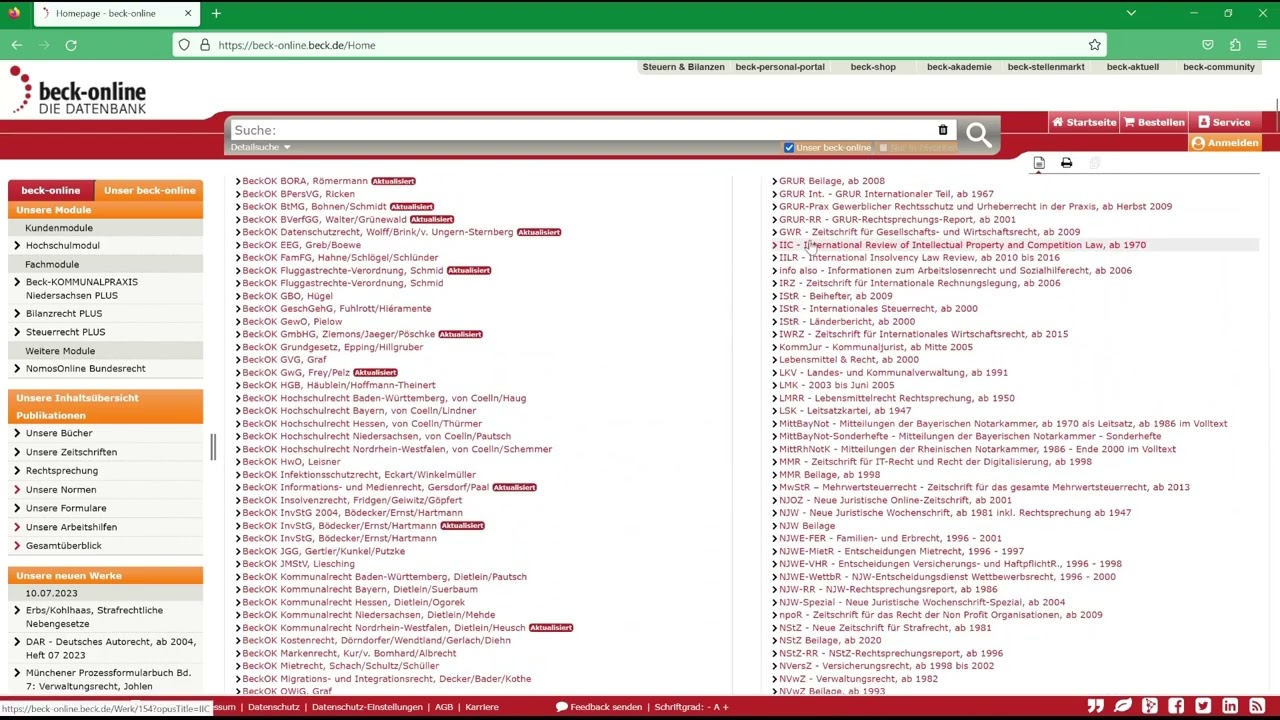Open the document view icon
The height and width of the screenshot is (720, 1280).
(x=1039, y=163)
